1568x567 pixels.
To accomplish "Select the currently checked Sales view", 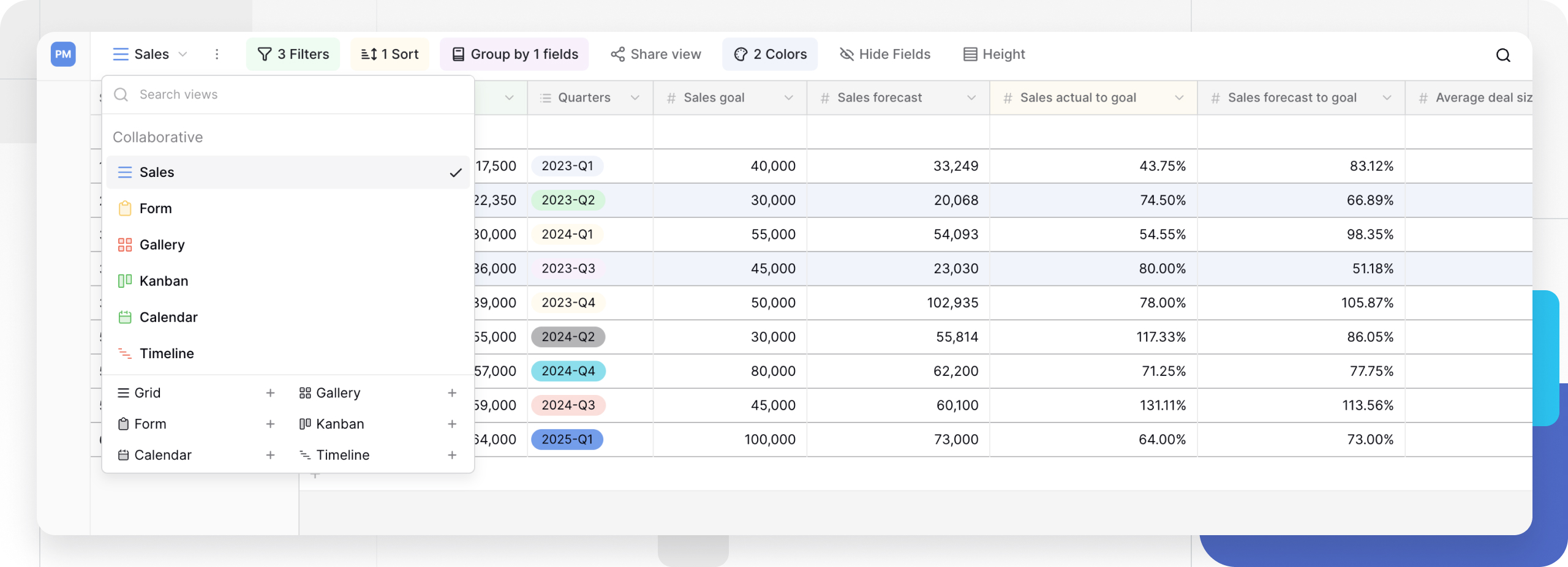I will [157, 172].
